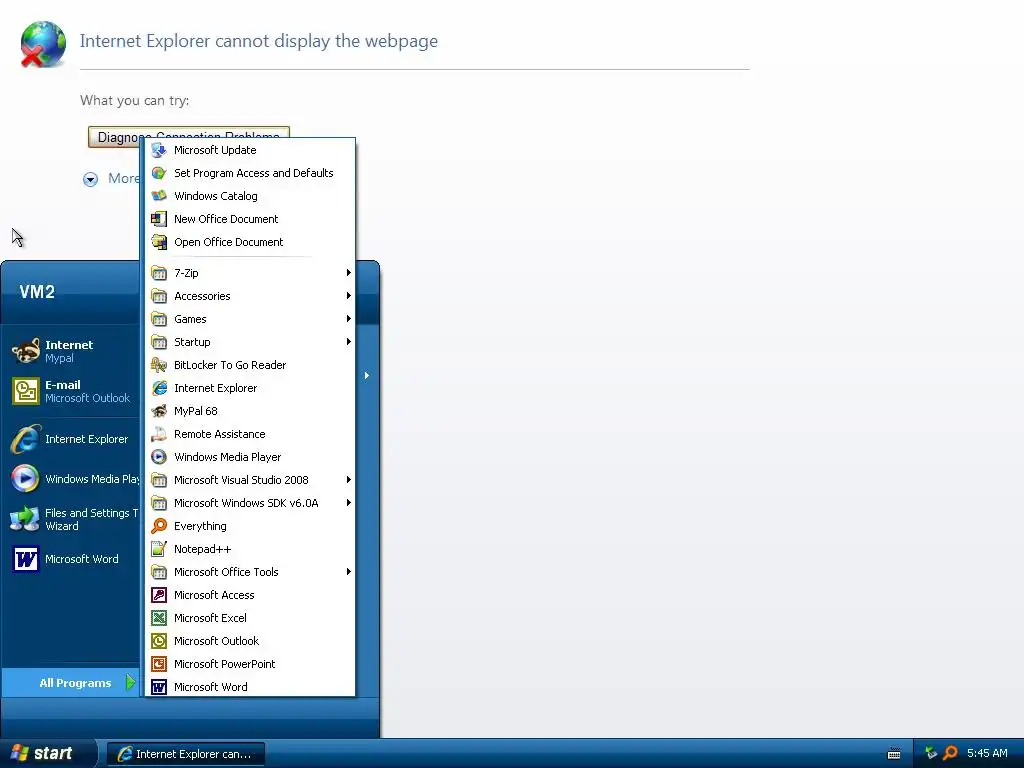The width and height of the screenshot is (1024, 768).
Task: Click the BitLocker To Go Reader label text
Action: pyautogui.click(x=230, y=365)
